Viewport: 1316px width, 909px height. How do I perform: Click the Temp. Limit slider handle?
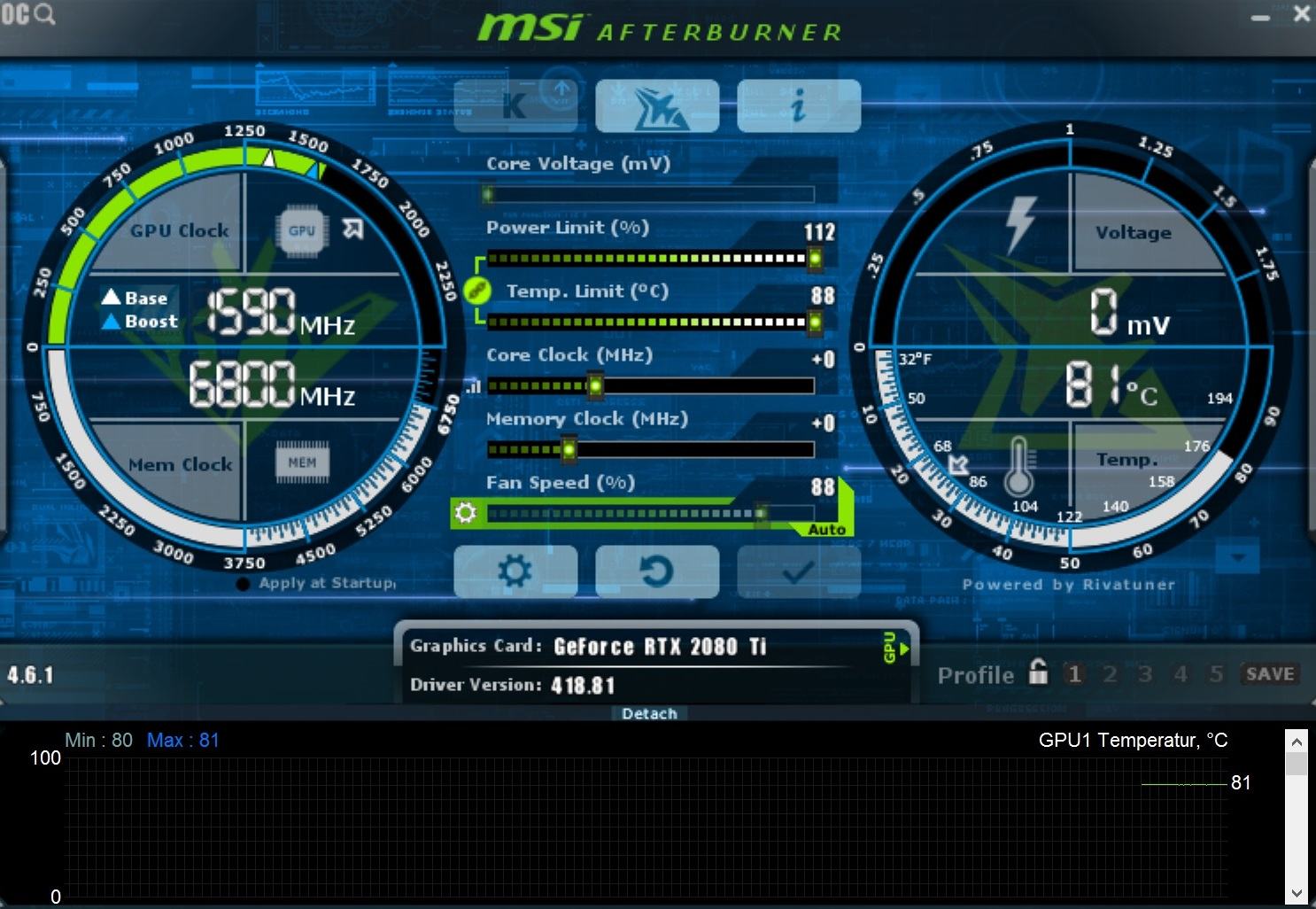[815, 322]
